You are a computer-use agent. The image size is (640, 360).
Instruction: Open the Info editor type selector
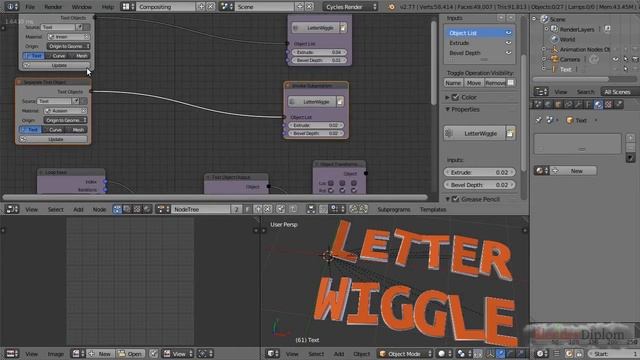click(x=11, y=7)
